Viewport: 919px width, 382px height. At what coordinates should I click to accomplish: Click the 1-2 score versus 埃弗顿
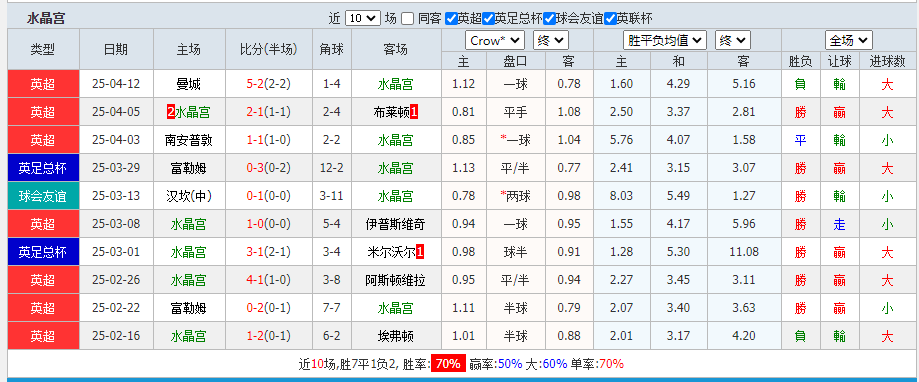pos(254,336)
